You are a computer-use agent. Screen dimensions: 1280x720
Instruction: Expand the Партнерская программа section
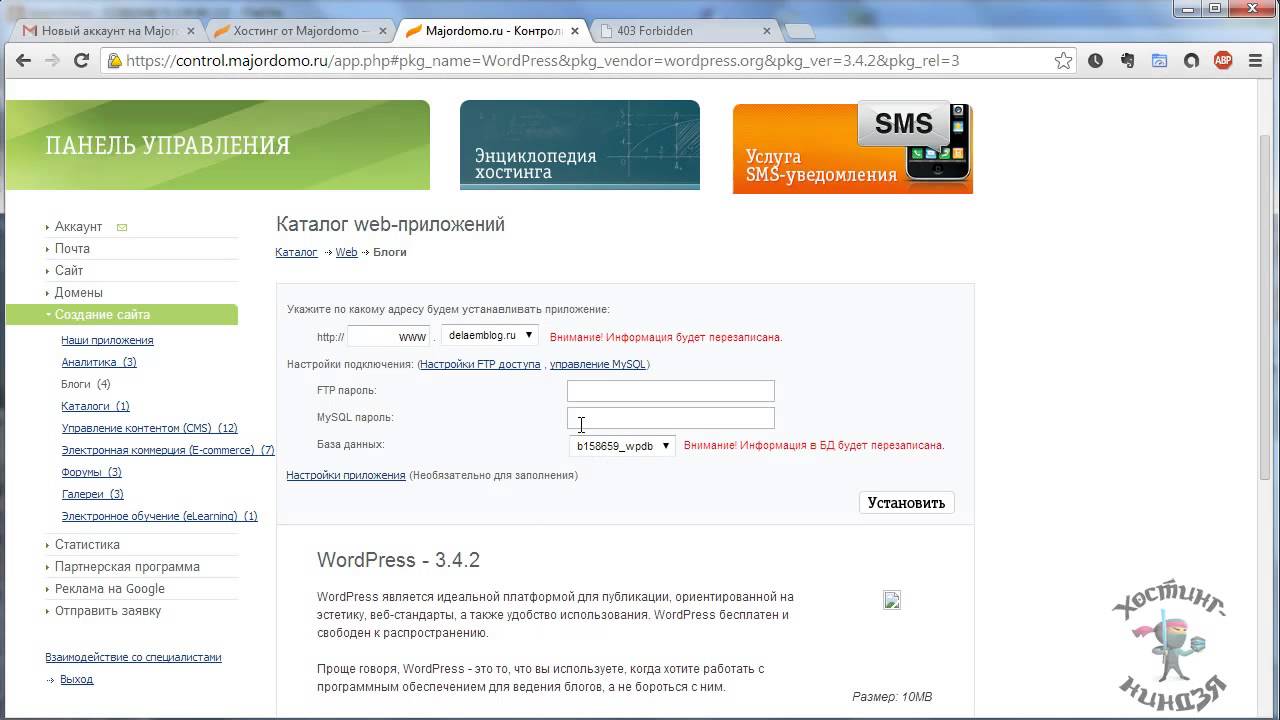point(127,567)
